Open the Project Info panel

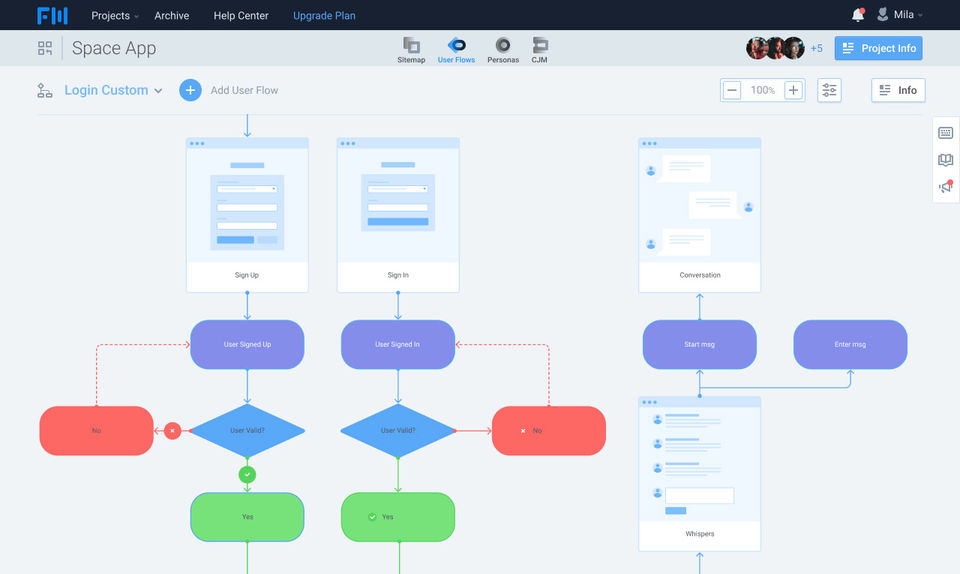[878, 48]
